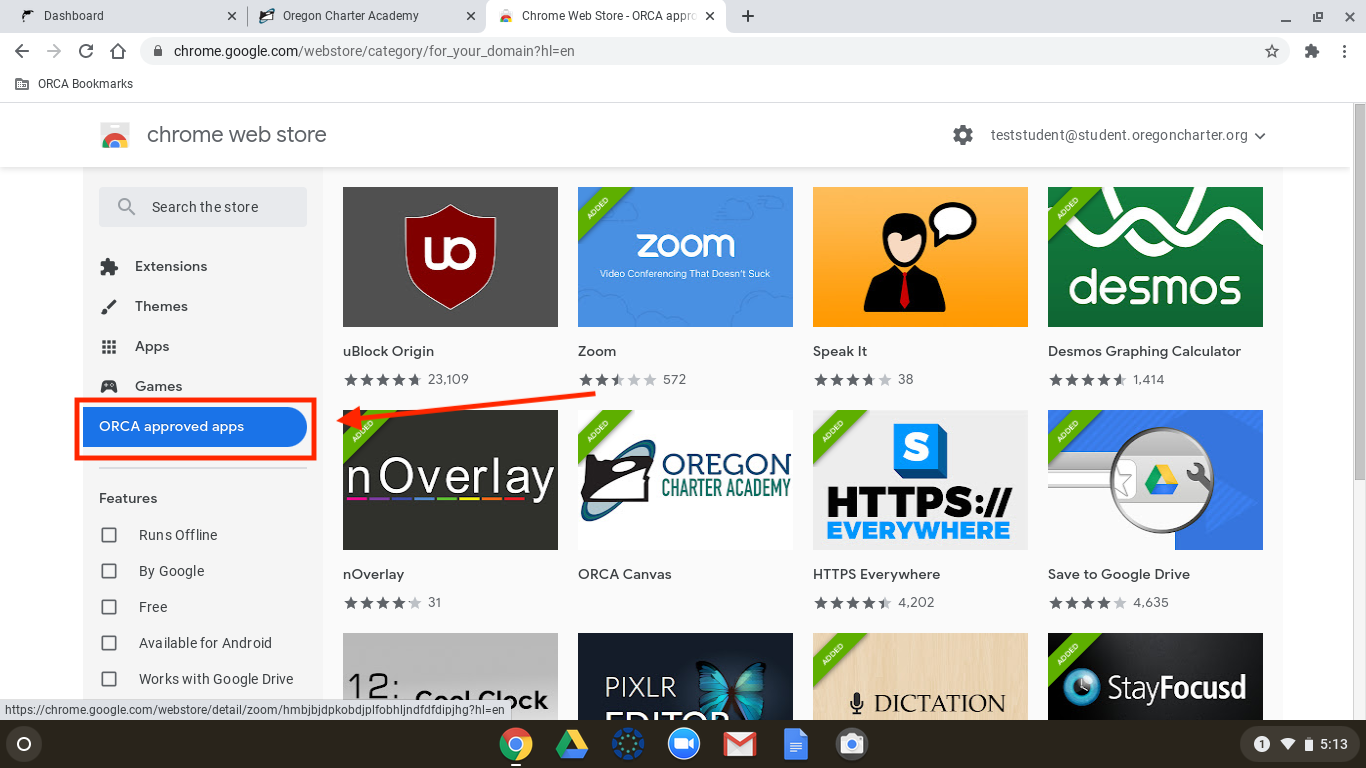
Task: Open the uBlock Origin title link
Action: [388, 351]
